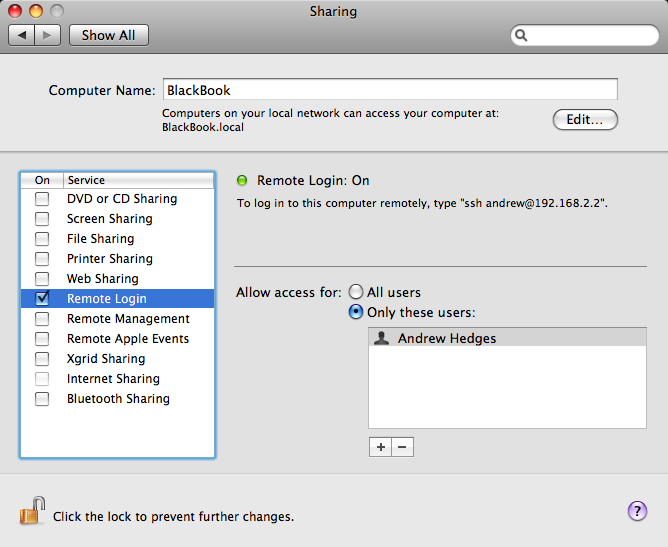Click the BlackBook.local address text
Screen dimensions: 668x547
203,127
